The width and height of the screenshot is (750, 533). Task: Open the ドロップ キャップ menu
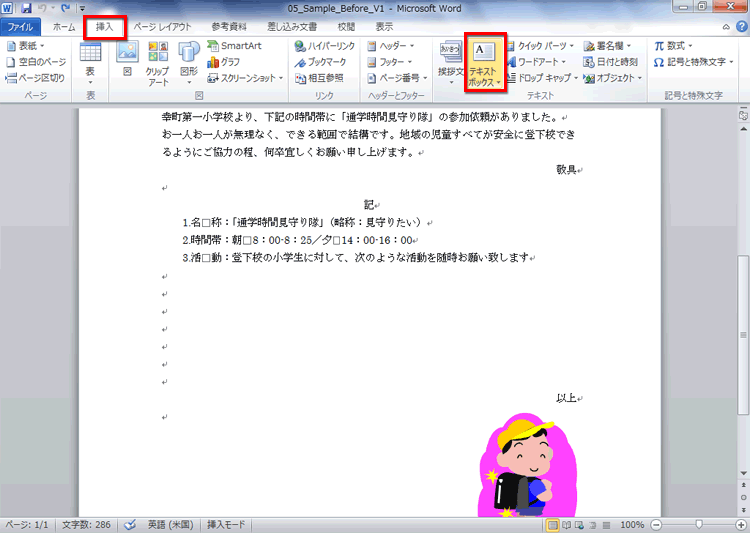coord(543,78)
